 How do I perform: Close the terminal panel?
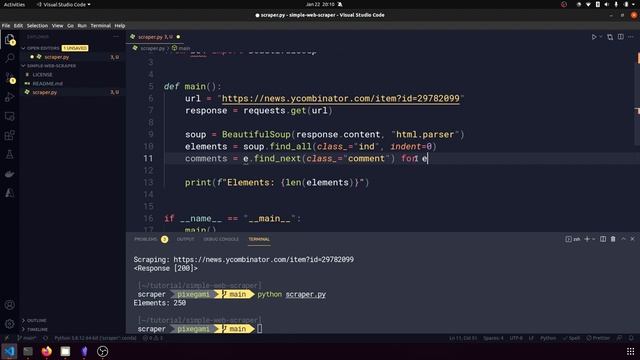coord(633,239)
